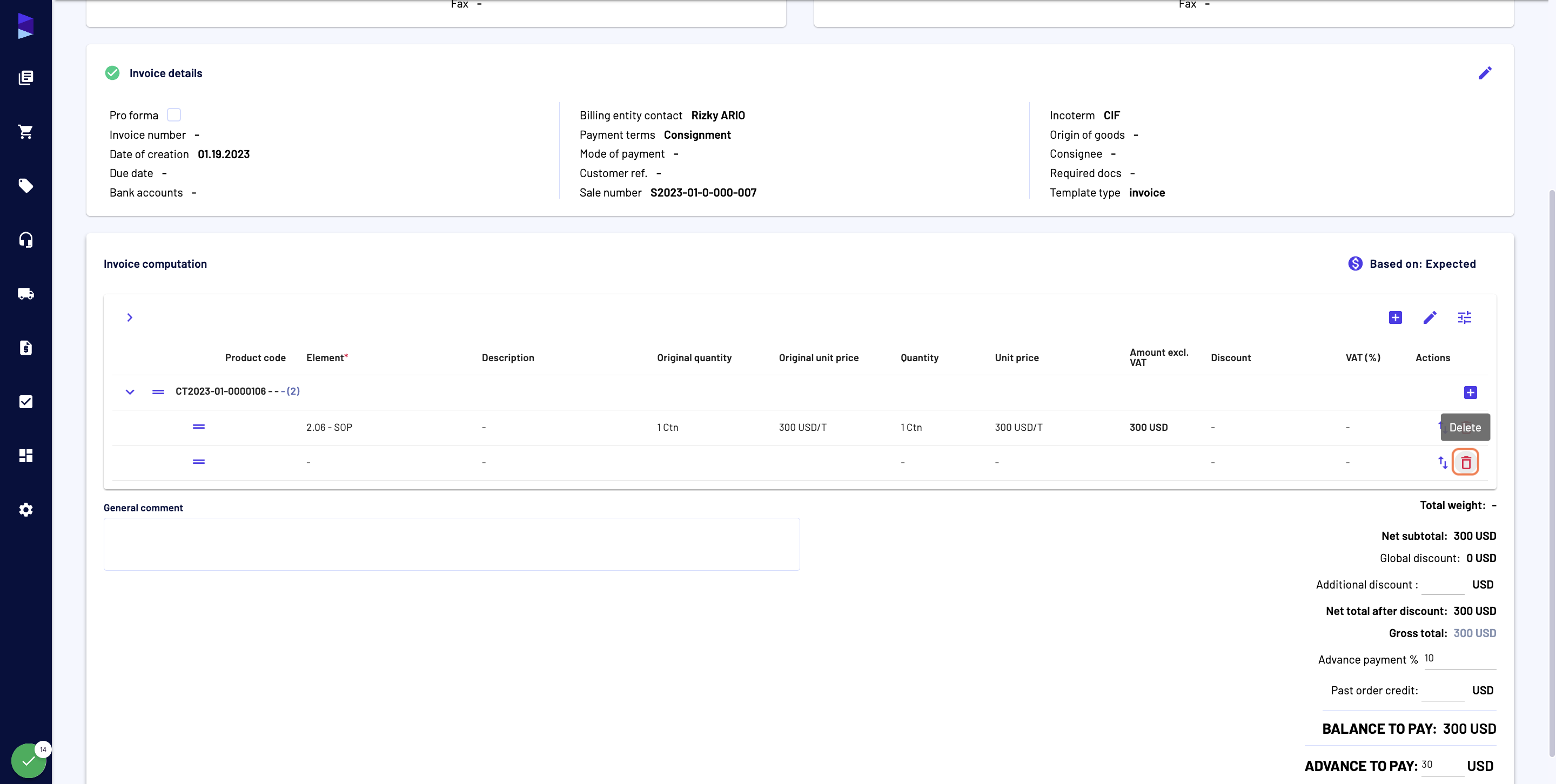Screen dimensions: 1556x784
Task: Click Based on: Expected label
Action: click(x=1422, y=263)
